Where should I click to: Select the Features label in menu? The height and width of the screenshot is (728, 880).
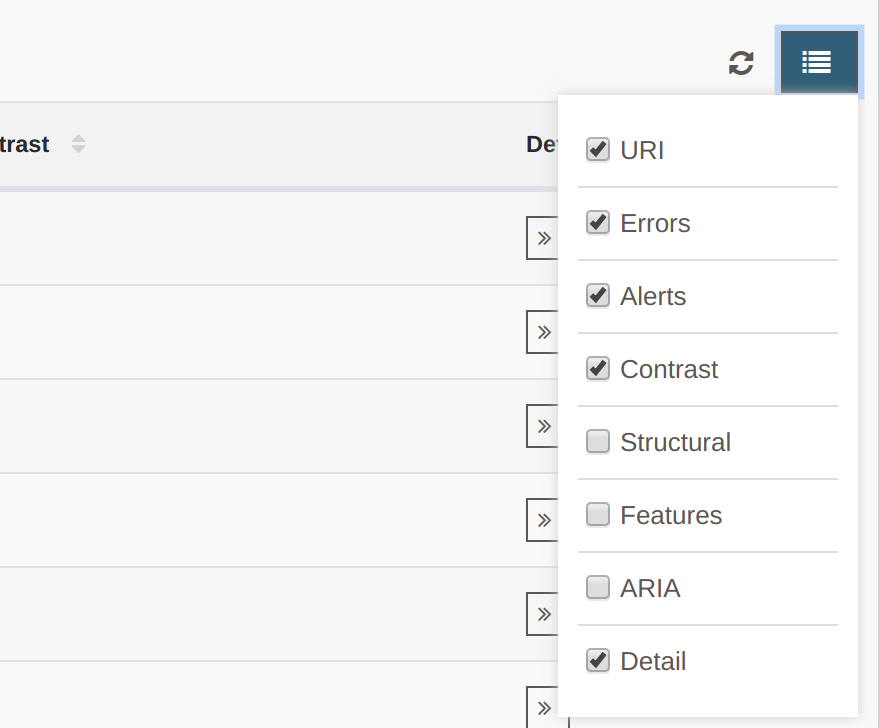pos(671,515)
